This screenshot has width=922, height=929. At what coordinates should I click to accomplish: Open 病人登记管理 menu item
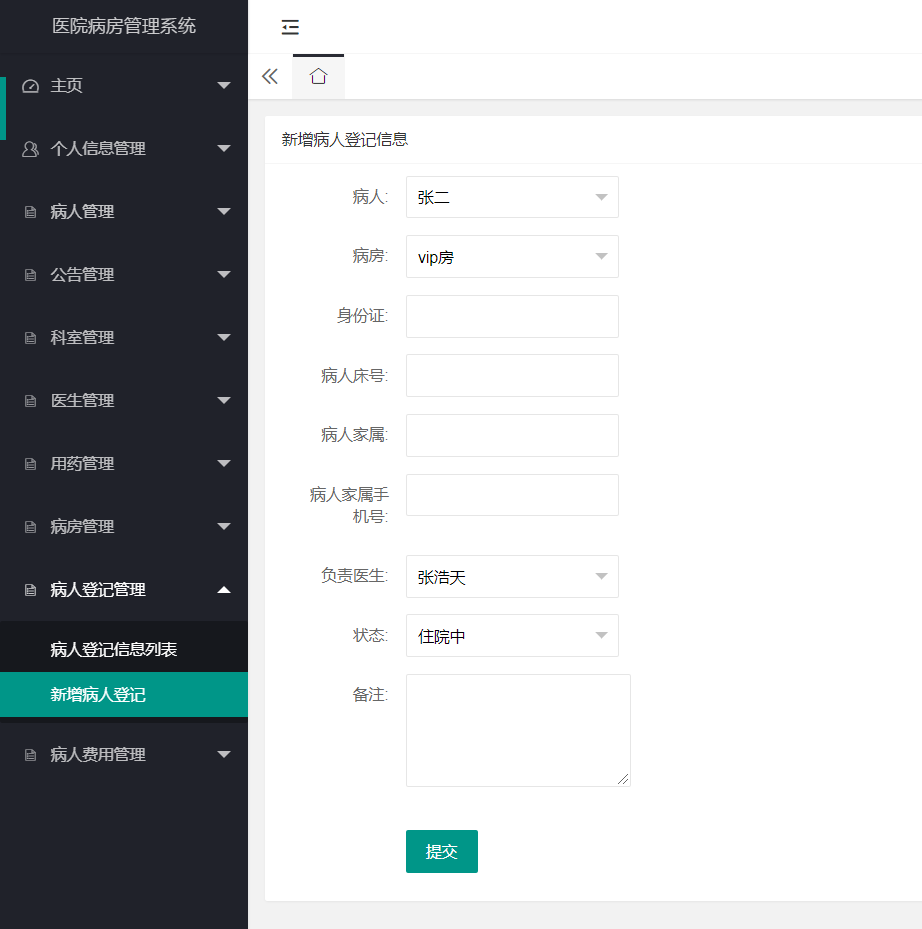pos(124,590)
